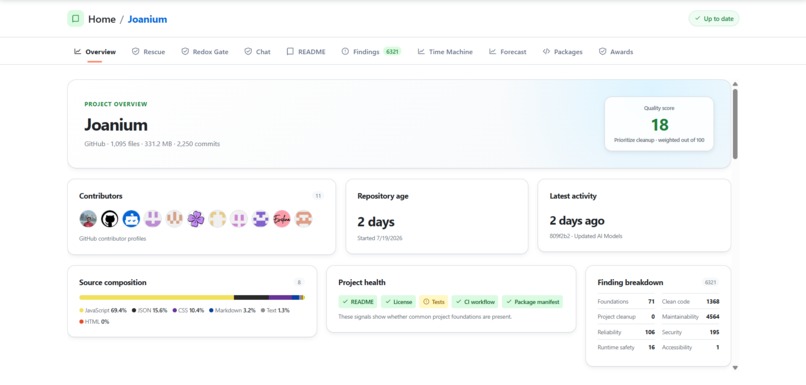The height and width of the screenshot is (385, 806).
Task: Click the HTML 0% legend entry
Action: (x=94, y=322)
